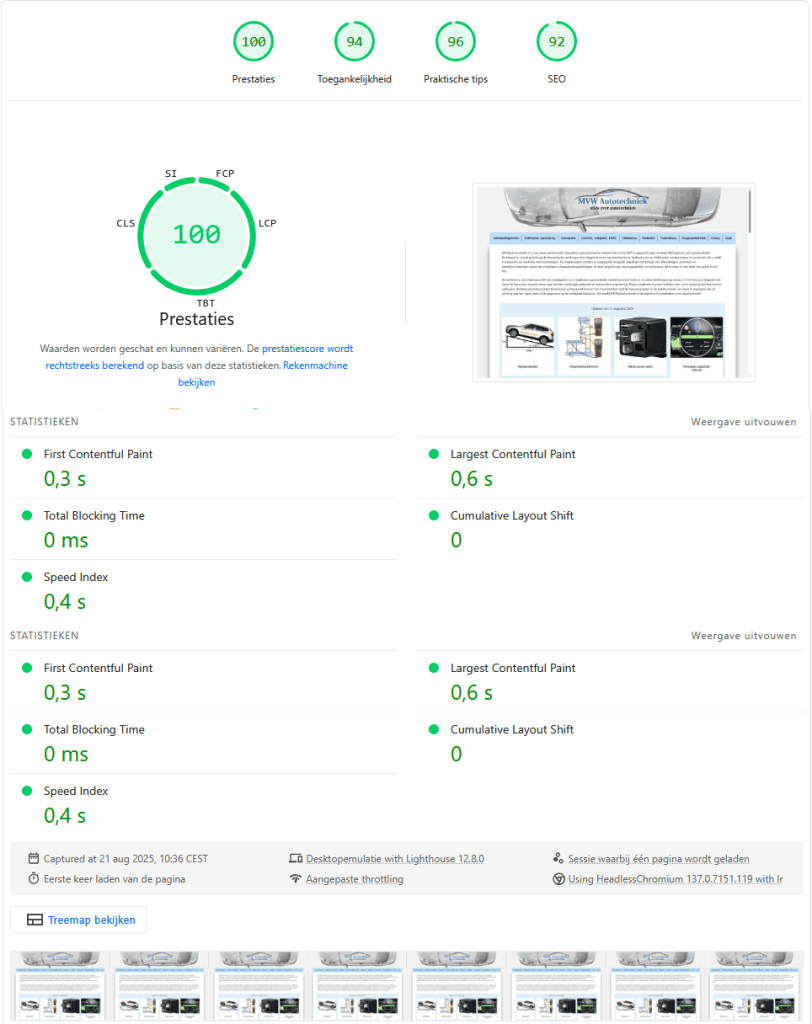Image resolution: width=812 pixels, height=1024 pixels.
Task: Jump to Toegankelijkheid score gauge 94
Action: [354, 42]
